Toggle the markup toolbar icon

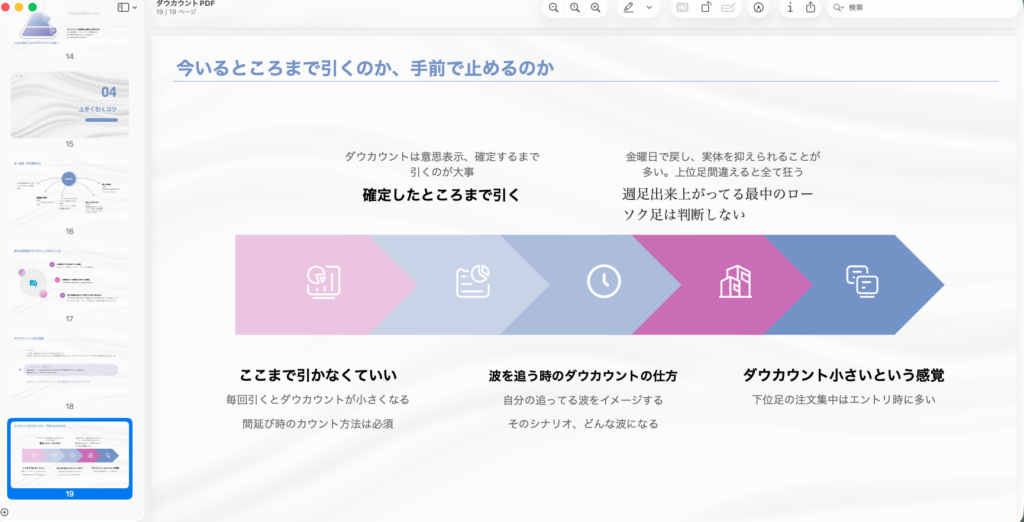click(x=759, y=8)
